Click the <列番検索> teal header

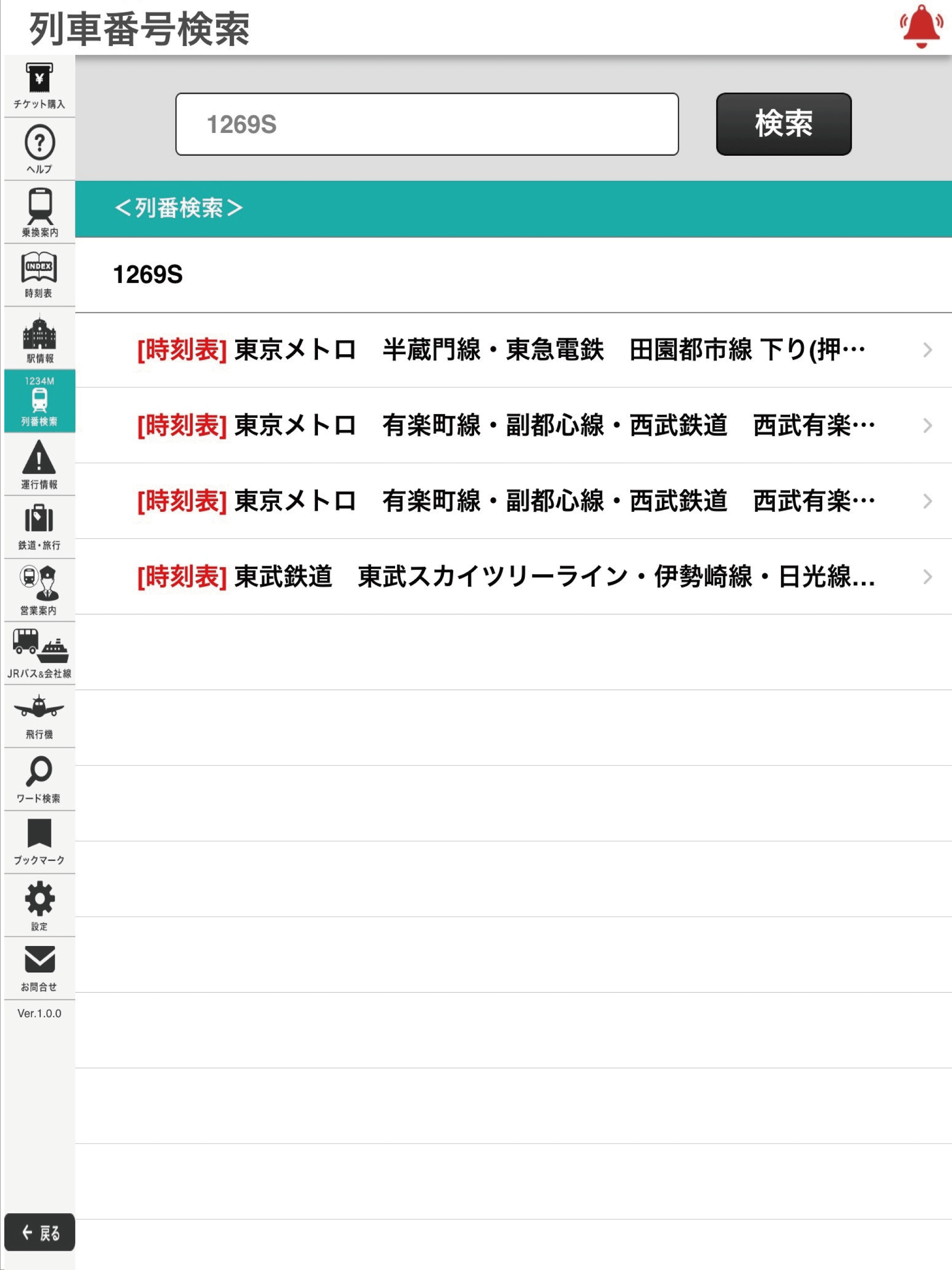tap(513, 209)
